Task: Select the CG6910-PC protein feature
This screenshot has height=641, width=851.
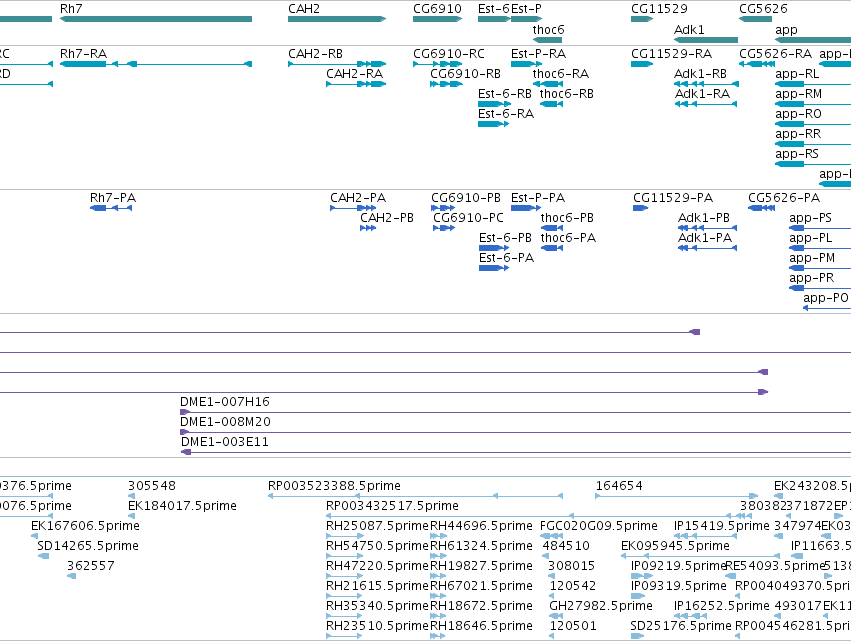Action: 444,228
